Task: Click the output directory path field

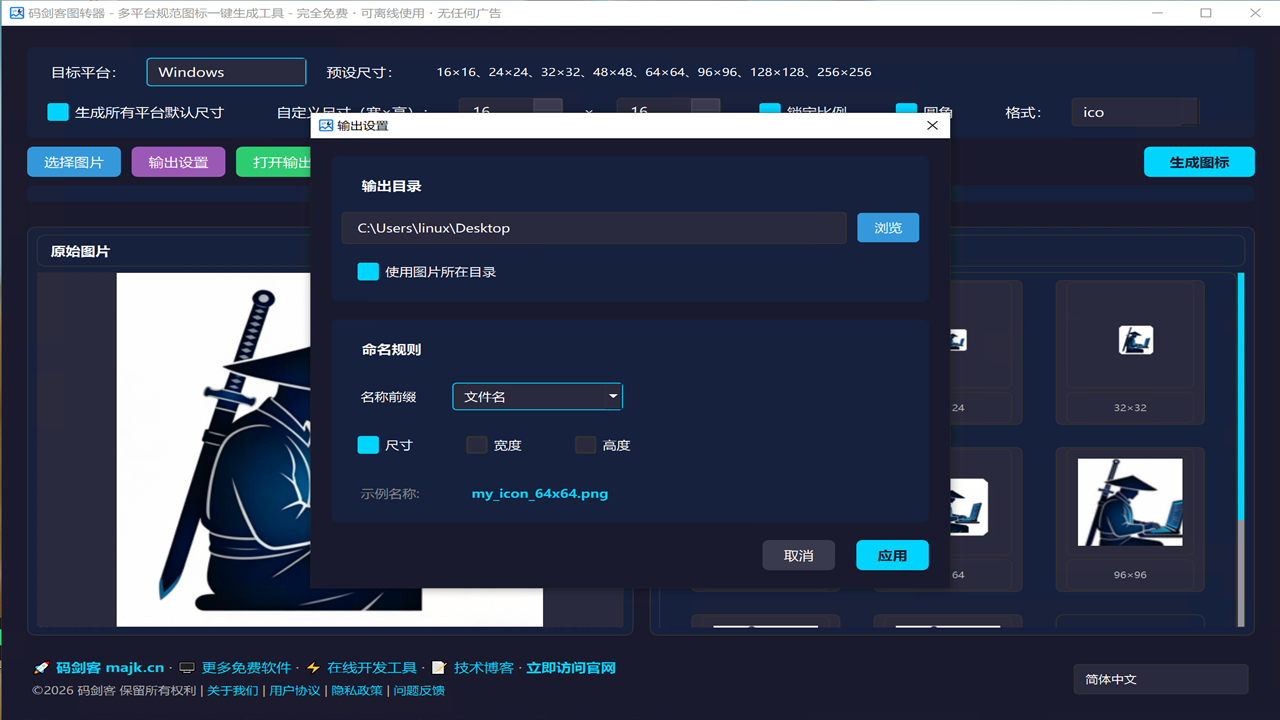Action: click(x=594, y=228)
